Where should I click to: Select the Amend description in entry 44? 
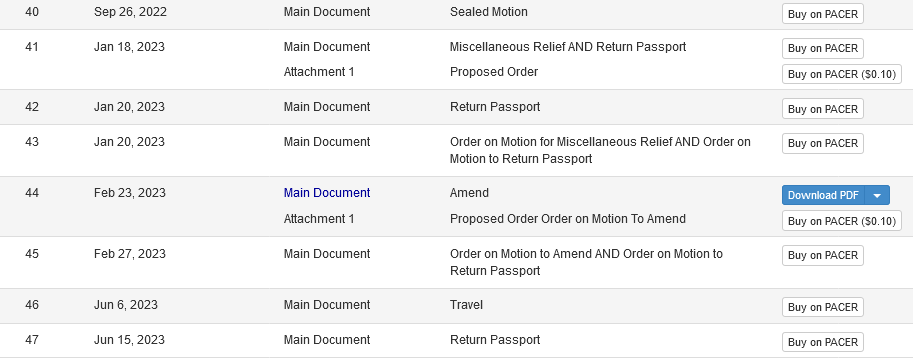(469, 193)
